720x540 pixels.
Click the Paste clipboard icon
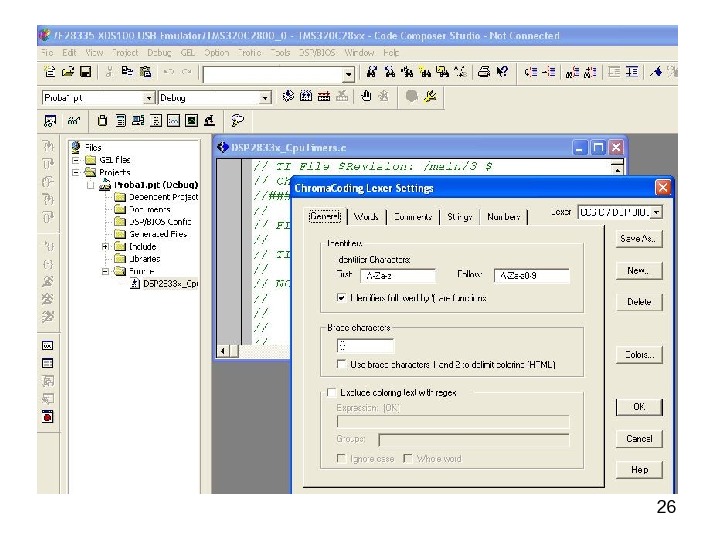pyautogui.click(x=145, y=72)
